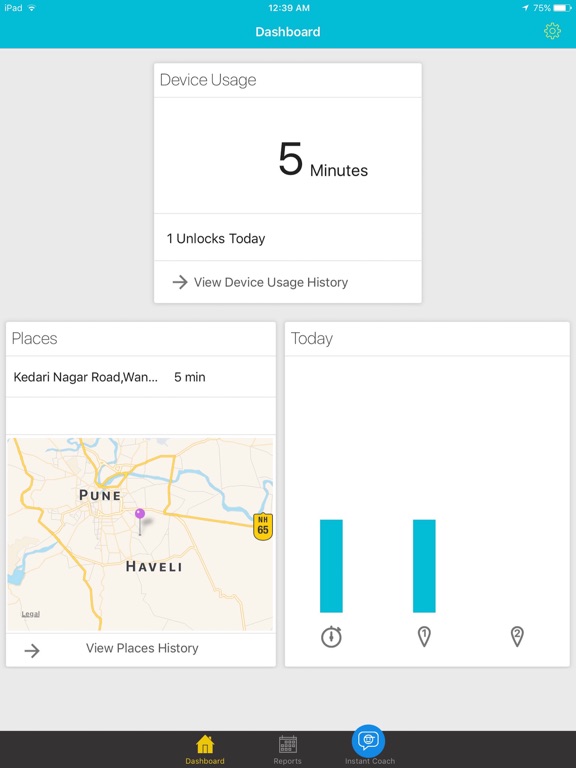The height and width of the screenshot is (768, 576).
Task: Tap the NH 65 highway badge on map
Action: [x=263, y=527]
